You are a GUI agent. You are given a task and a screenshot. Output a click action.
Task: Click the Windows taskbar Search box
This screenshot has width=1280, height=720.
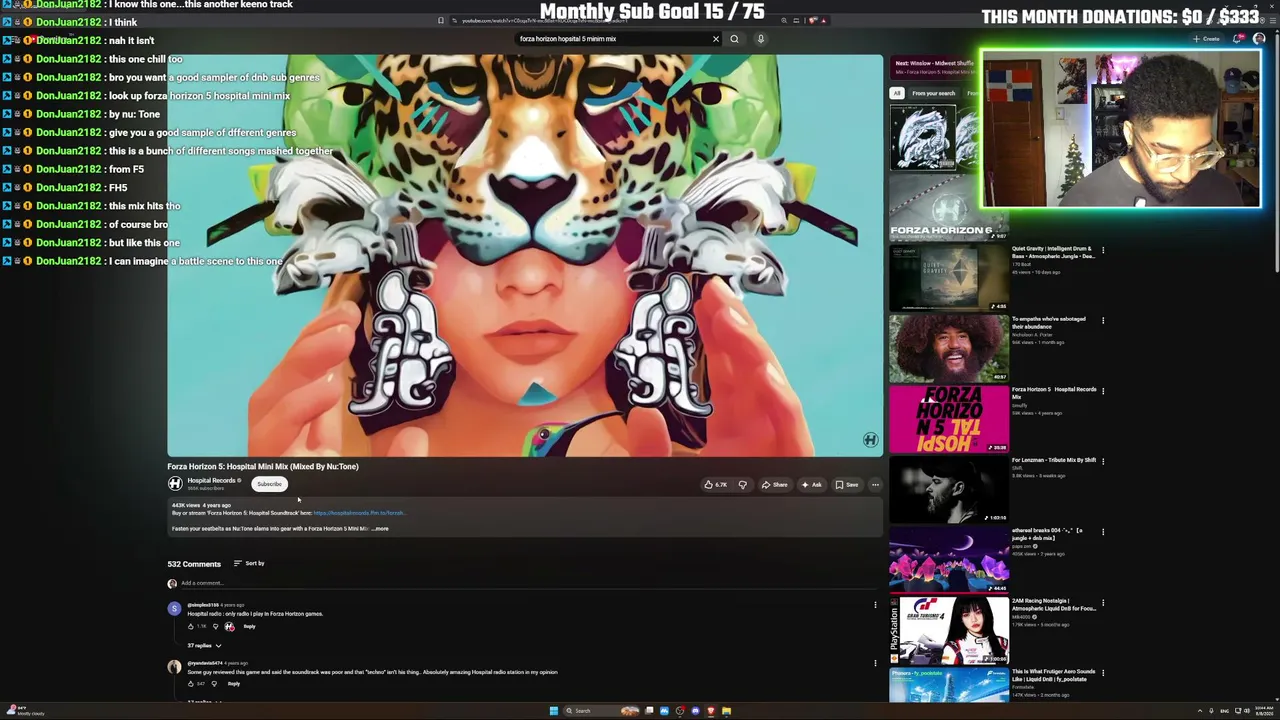coord(602,711)
